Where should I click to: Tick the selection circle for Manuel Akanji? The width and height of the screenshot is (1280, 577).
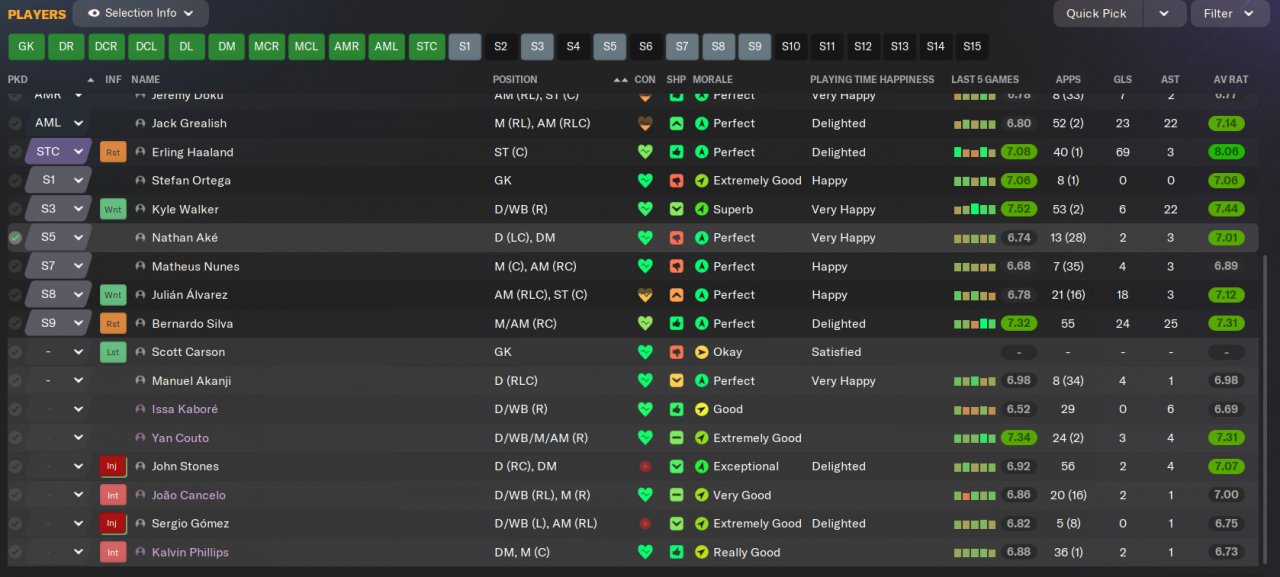tap(15, 381)
